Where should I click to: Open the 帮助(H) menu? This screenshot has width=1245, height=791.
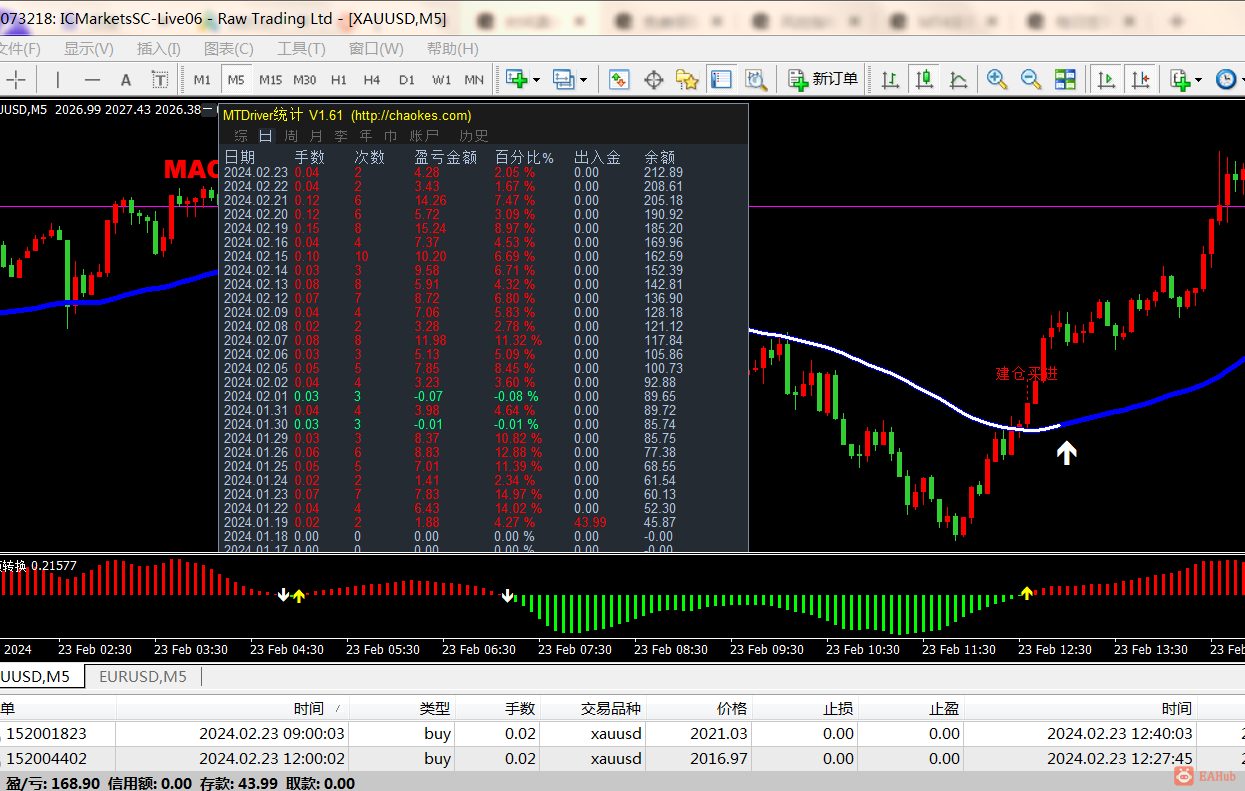[x=453, y=48]
